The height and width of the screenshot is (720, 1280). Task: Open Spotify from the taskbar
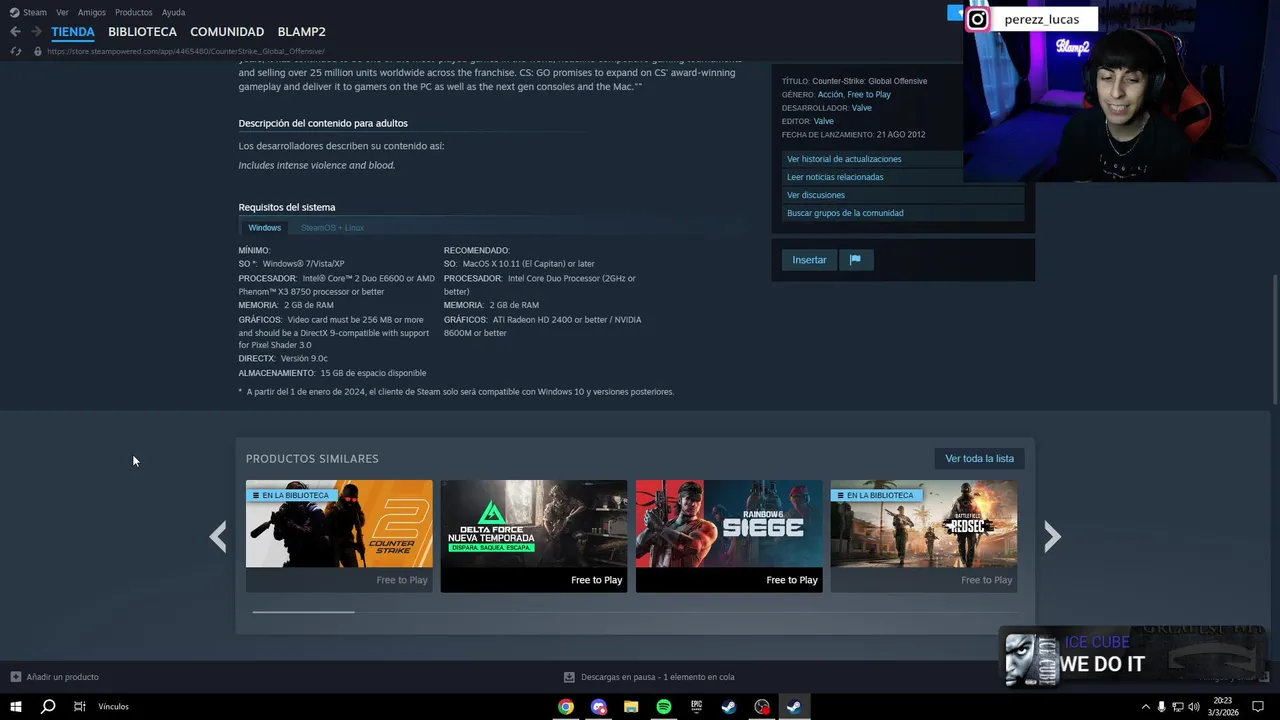[664, 707]
